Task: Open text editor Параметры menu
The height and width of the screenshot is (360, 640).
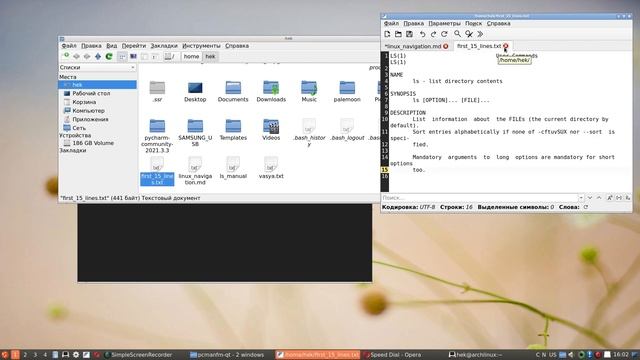Action: [444, 24]
